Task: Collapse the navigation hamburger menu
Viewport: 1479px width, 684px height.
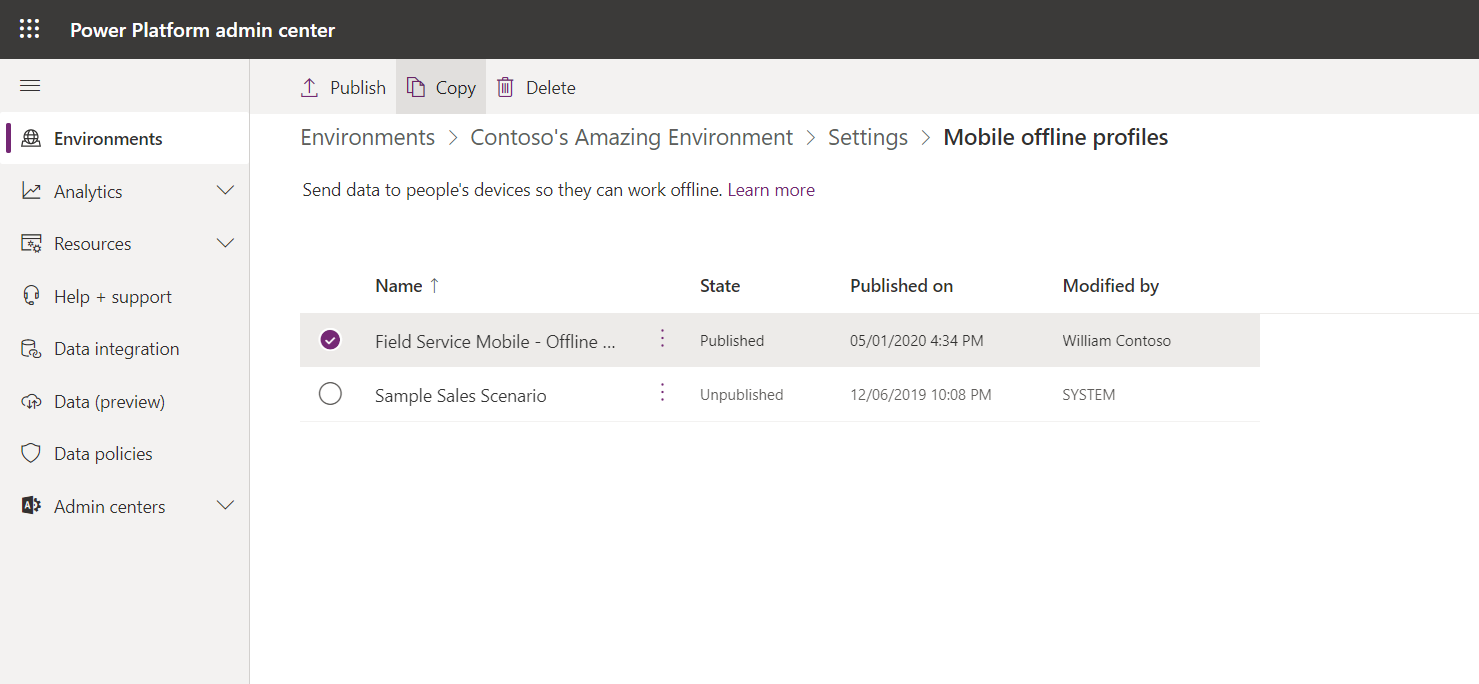Action: point(30,86)
